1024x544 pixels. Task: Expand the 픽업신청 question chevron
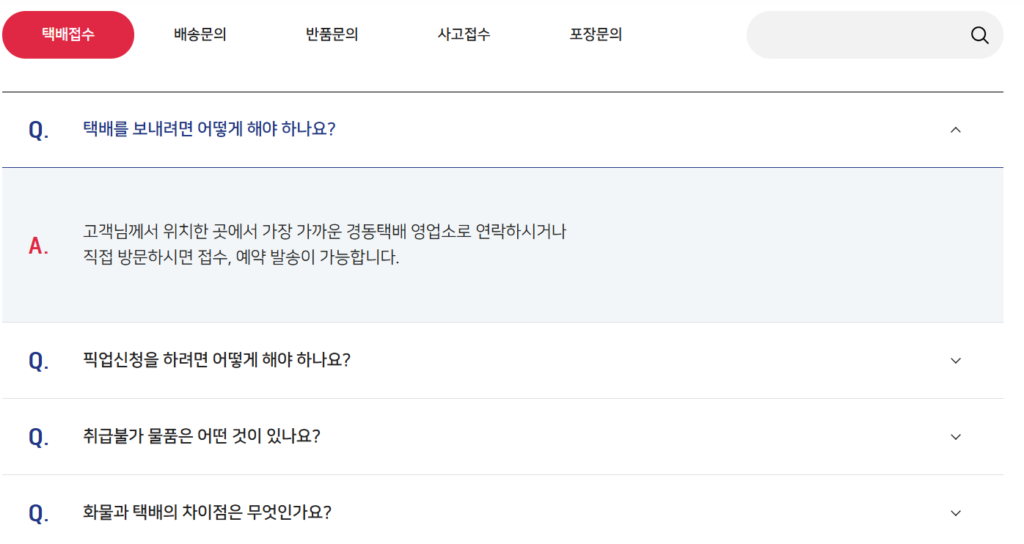point(955,360)
